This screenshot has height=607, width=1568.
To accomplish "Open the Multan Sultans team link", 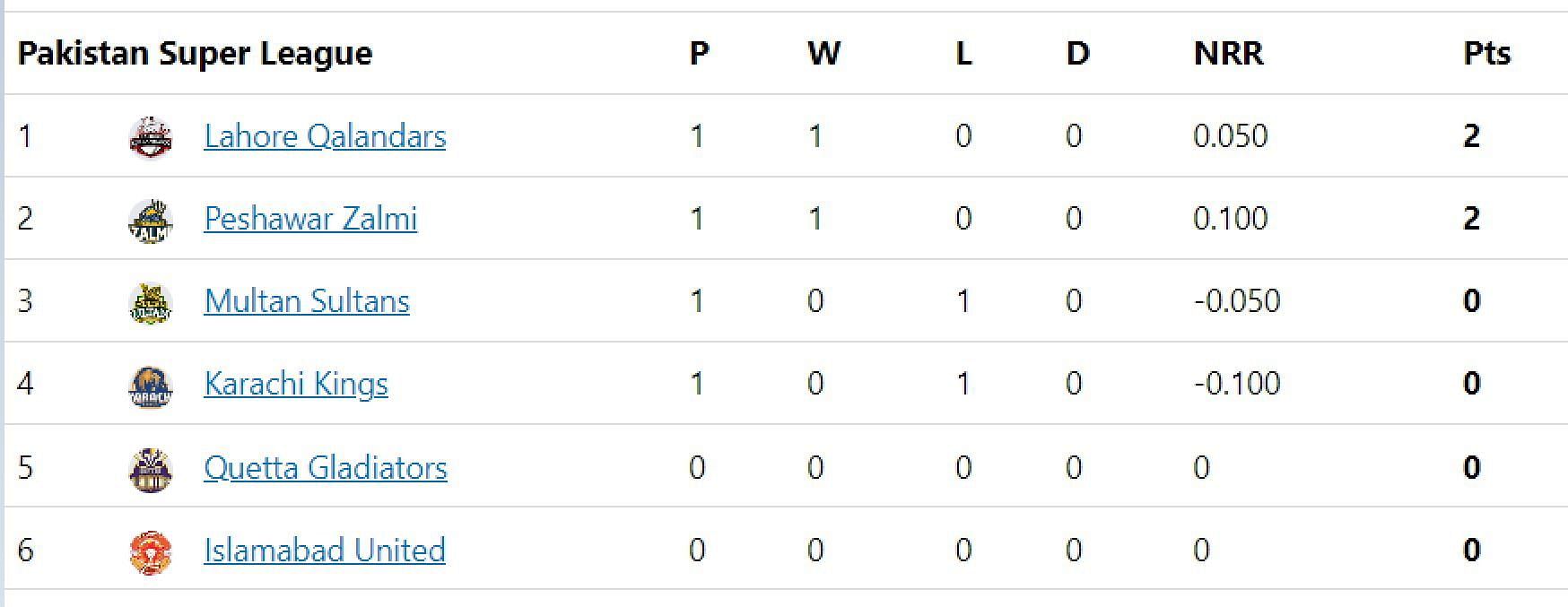I will pyautogui.click(x=307, y=301).
